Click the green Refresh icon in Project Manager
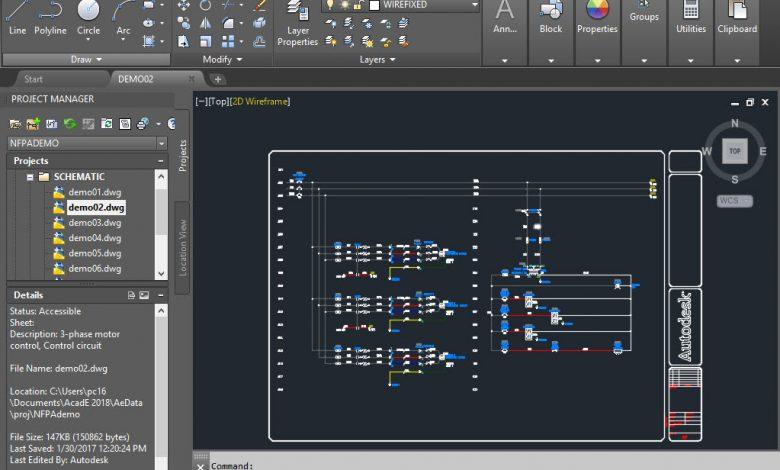Image resolution: width=780 pixels, height=470 pixels. point(70,124)
